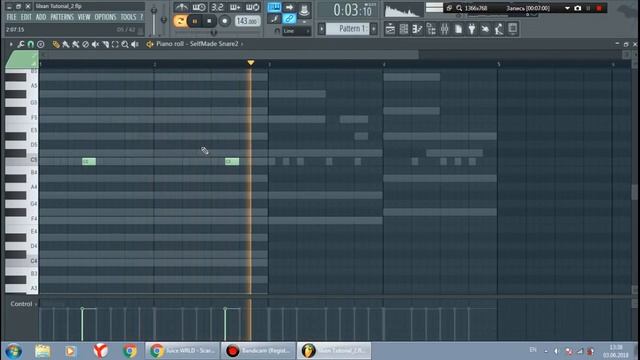Open the one-click audio recording microphone icon
640x360 pixels.
click(499, 29)
